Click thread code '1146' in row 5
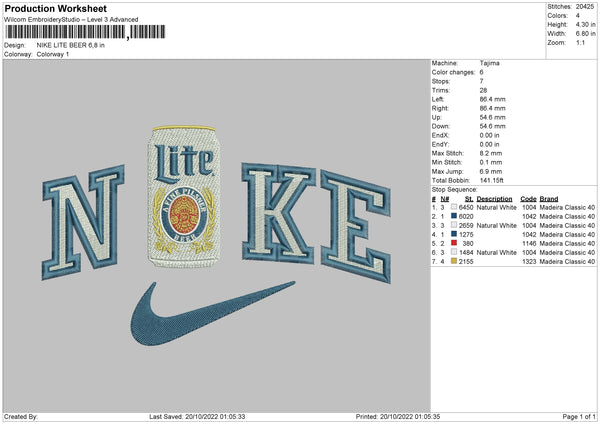The height and width of the screenshot is (424, 600). 529,243
